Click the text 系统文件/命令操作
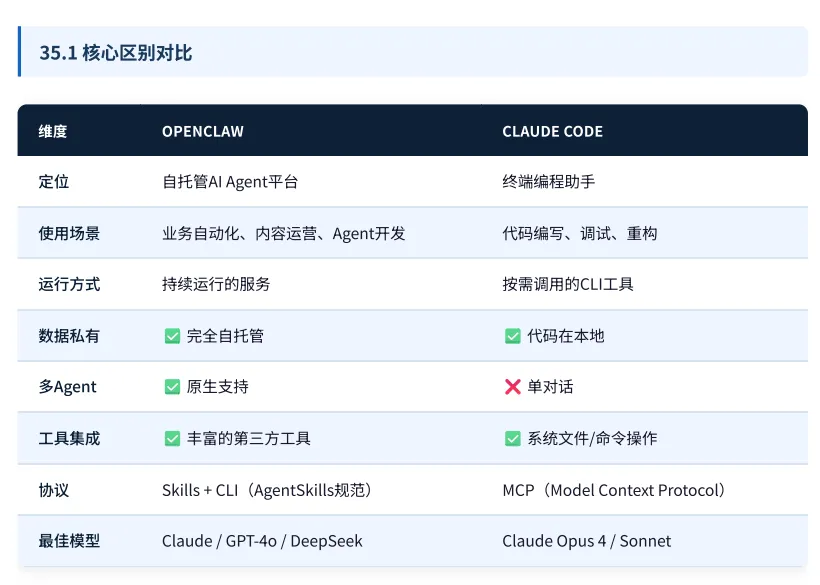 click(x=592, y=438)
